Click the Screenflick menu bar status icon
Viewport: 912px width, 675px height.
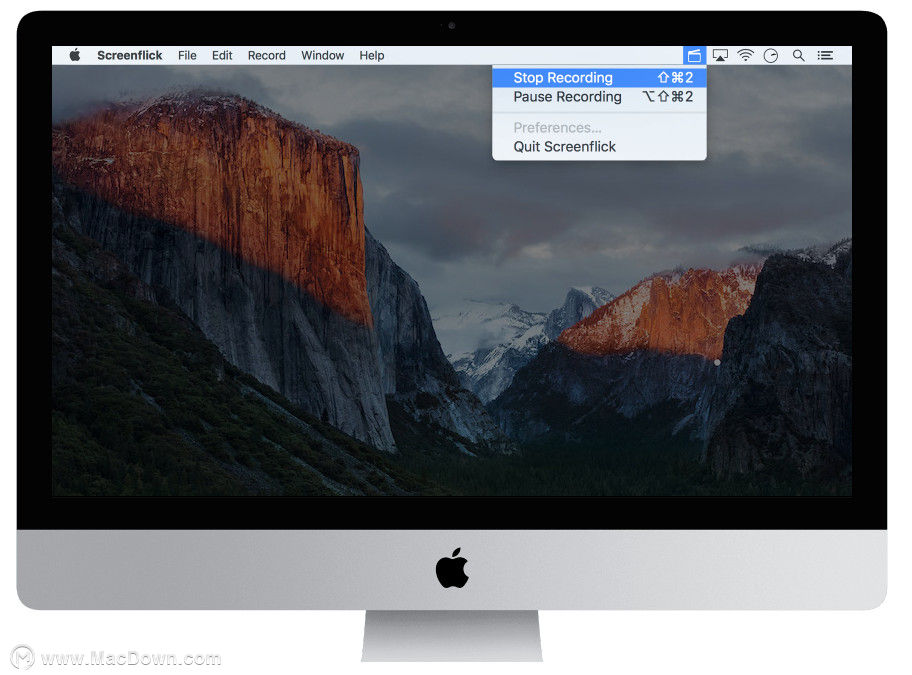click(x=694, y=55)
